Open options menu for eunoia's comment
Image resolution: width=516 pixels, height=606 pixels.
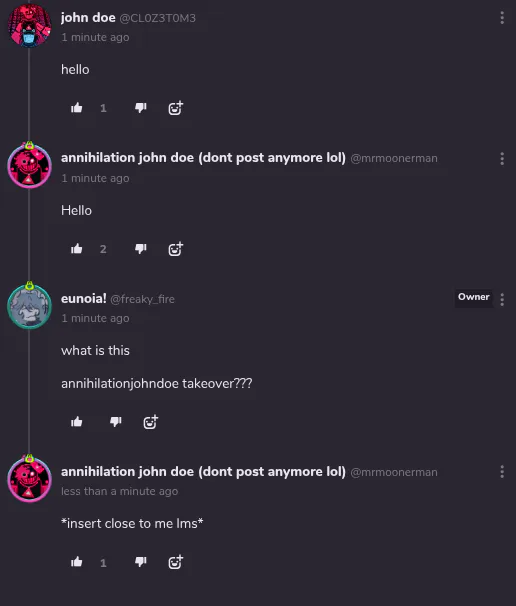click(502, 300)
